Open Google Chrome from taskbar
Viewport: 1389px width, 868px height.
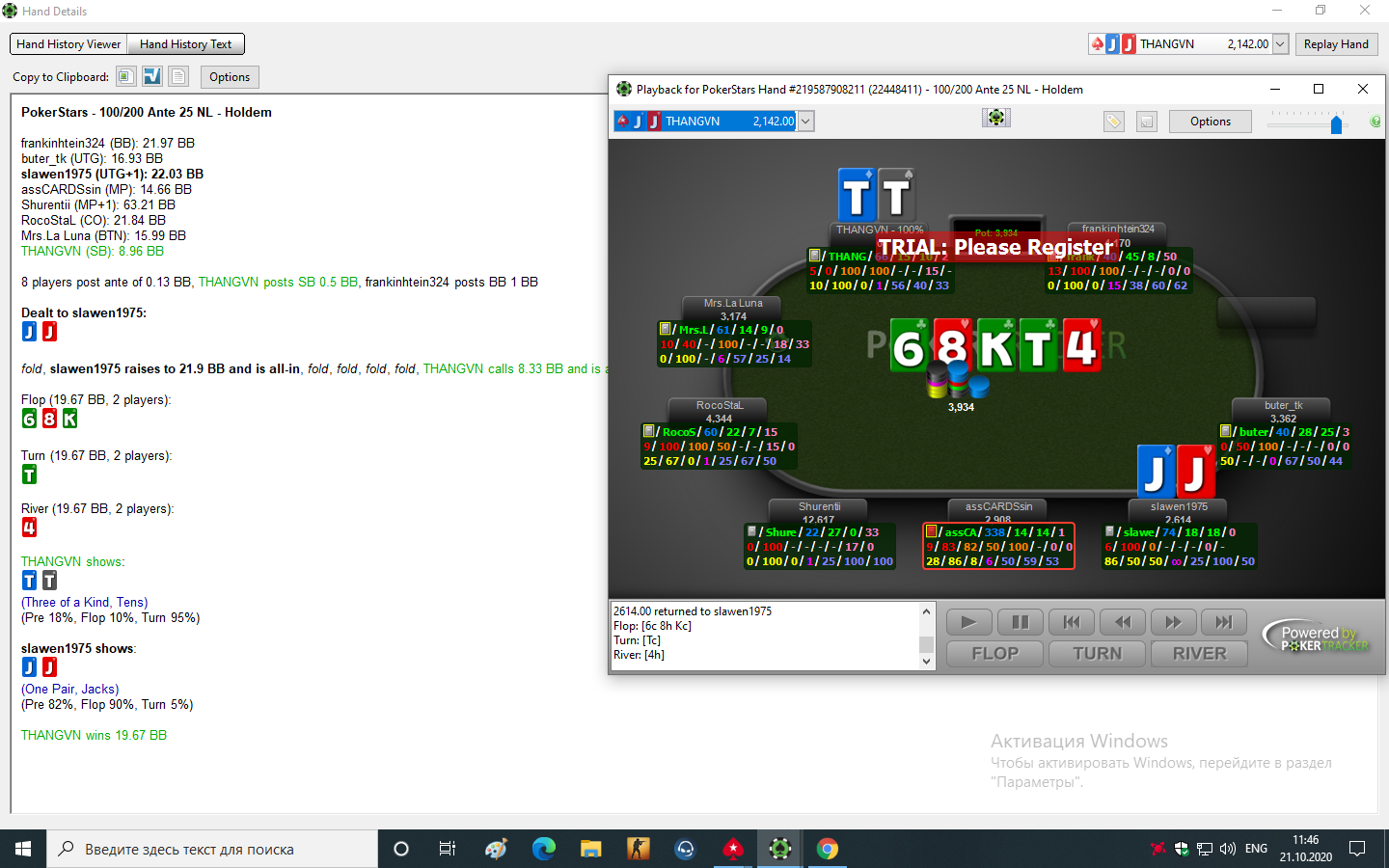pos(828,849)
